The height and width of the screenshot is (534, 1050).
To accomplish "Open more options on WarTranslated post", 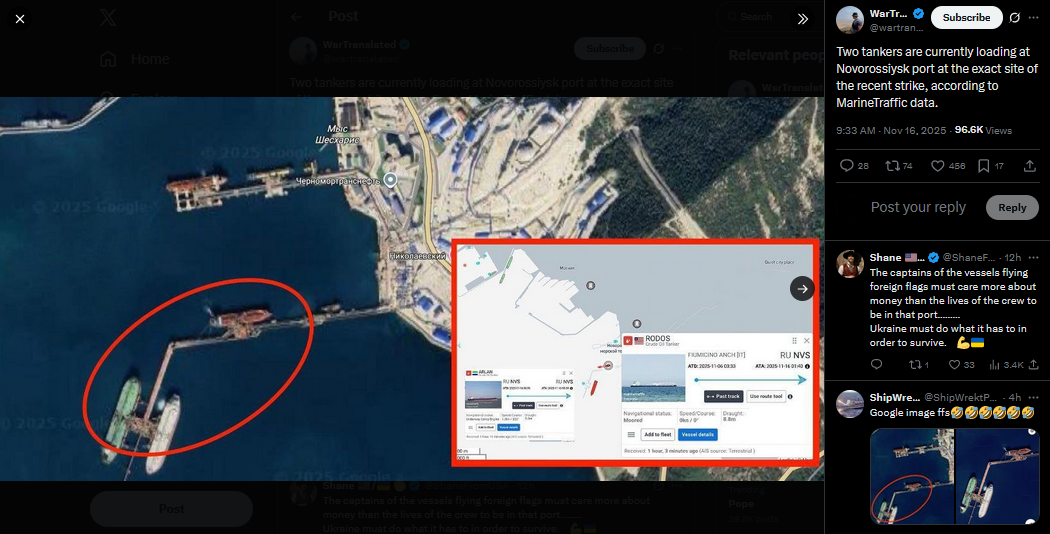I will pyautogui.click(x=1034, y=18).
